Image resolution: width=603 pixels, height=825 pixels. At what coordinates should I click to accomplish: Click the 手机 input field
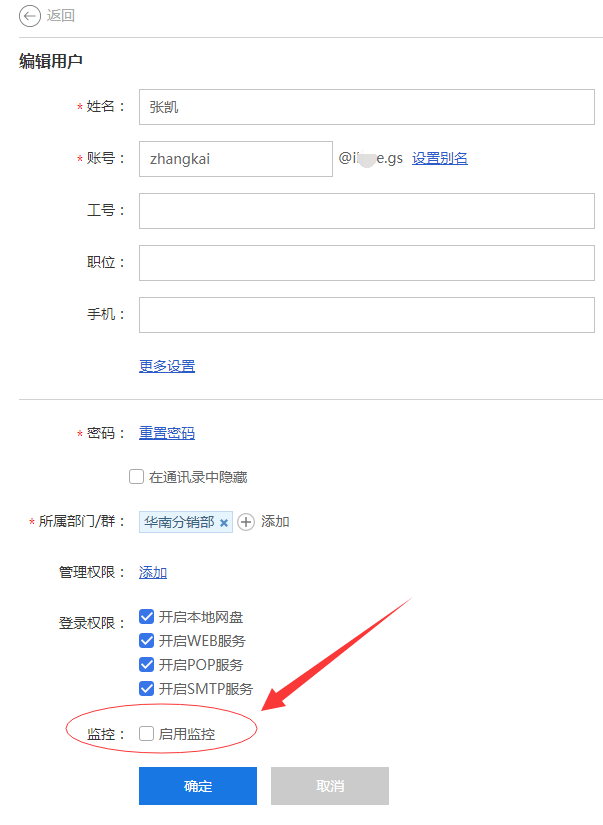point(367,315)
